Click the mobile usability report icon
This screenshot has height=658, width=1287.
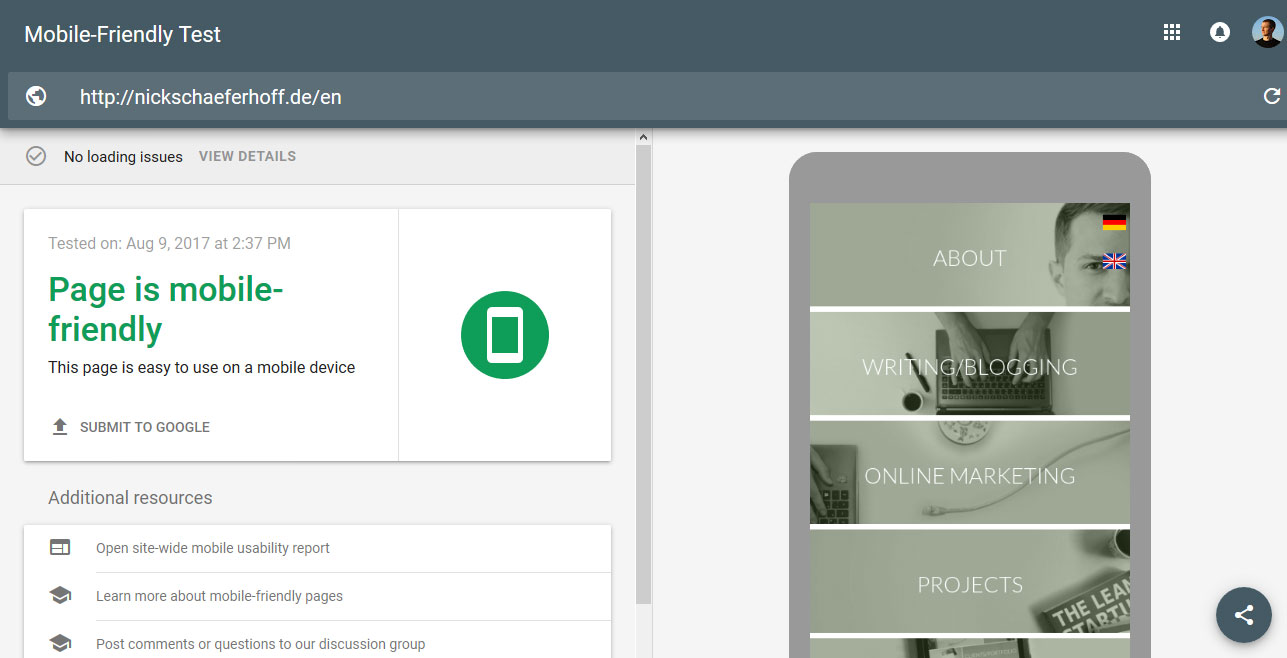point(60,548)
